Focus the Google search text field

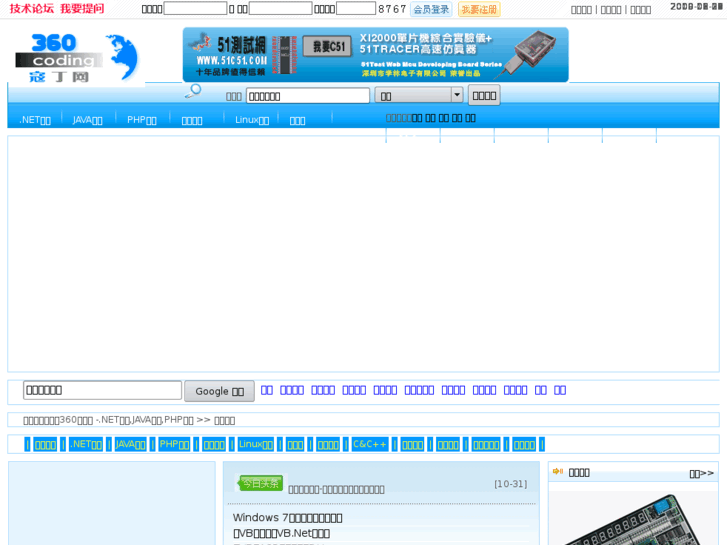(x=102, y=390)
